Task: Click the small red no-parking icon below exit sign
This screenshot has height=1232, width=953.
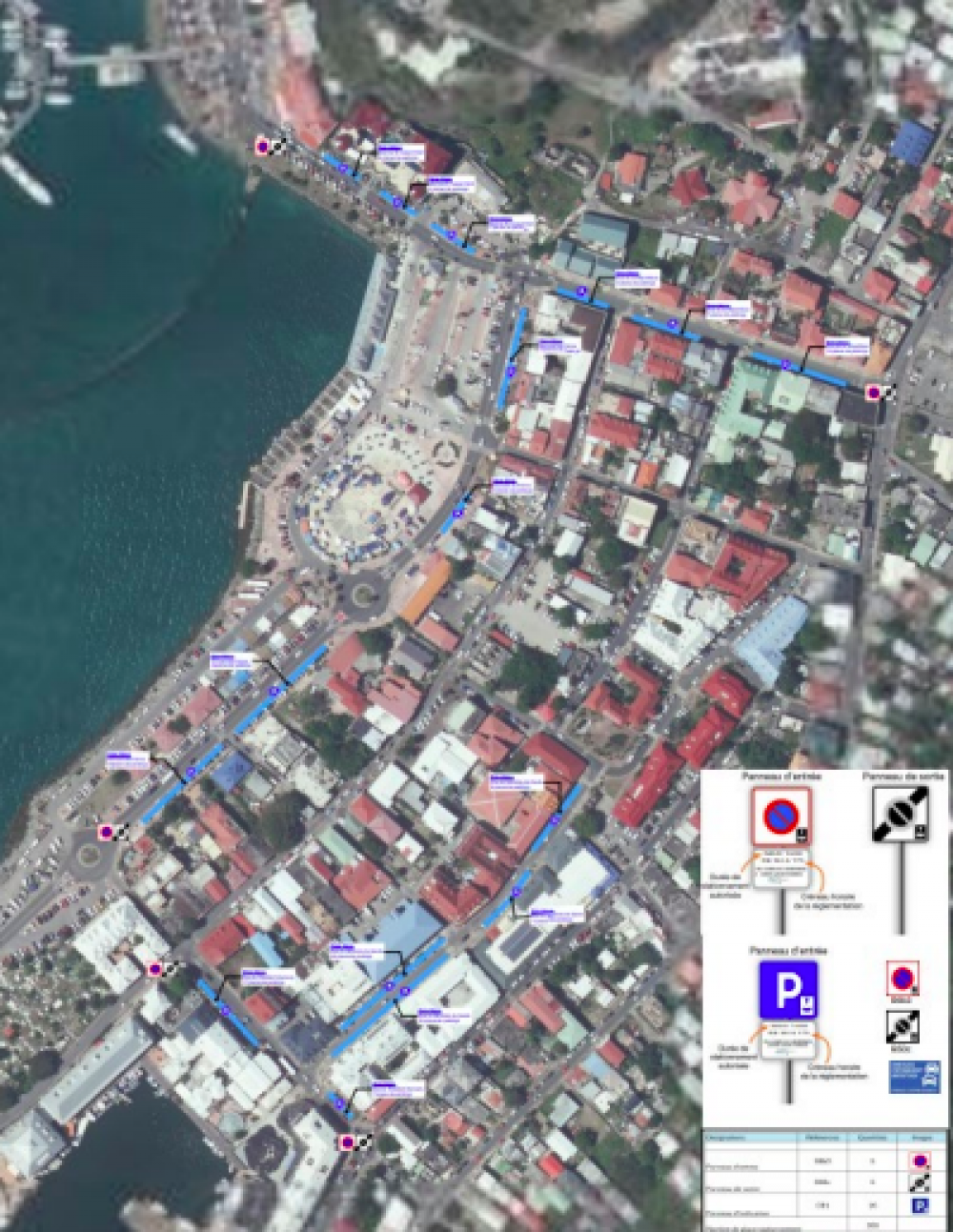Action: click(x=902, y=978)
